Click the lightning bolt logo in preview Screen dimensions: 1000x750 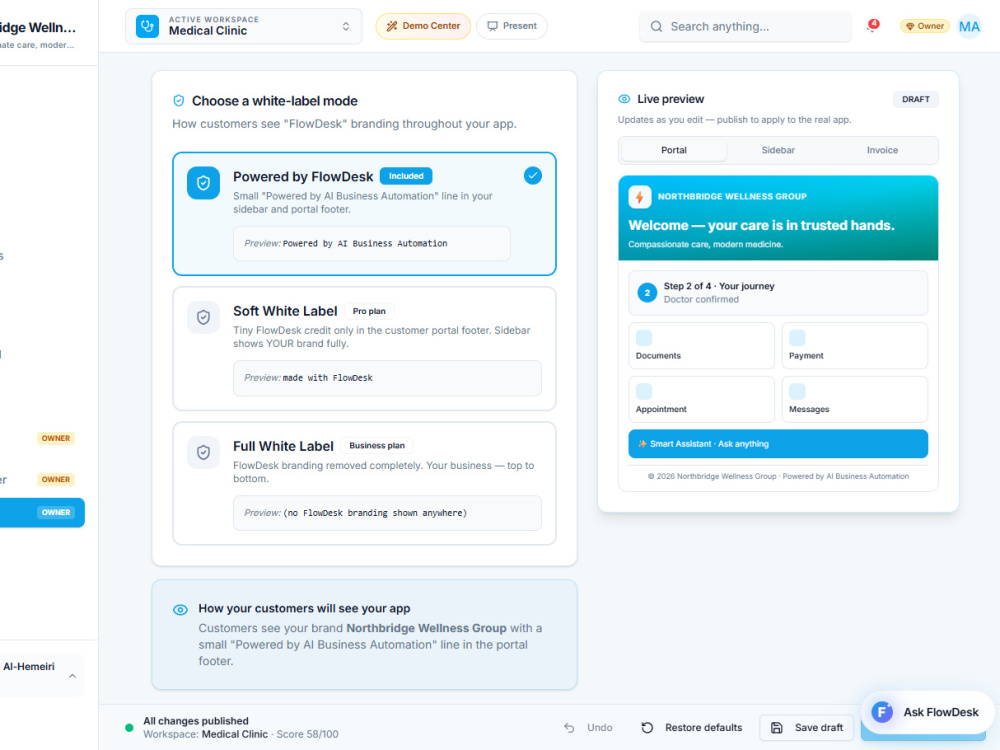point(640,197)
